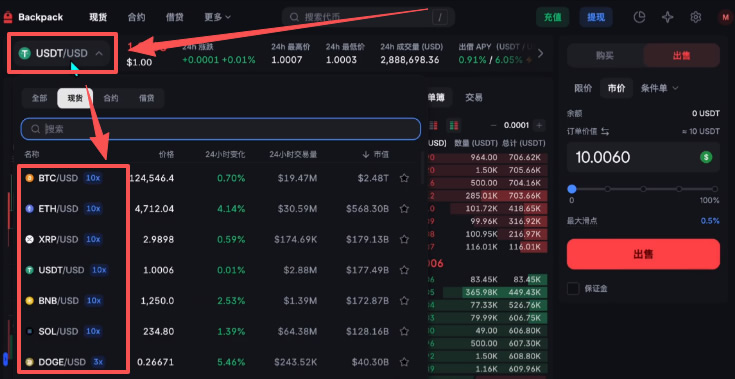
Task: Click the order percentage slider handle
Action: pos(571,189)
